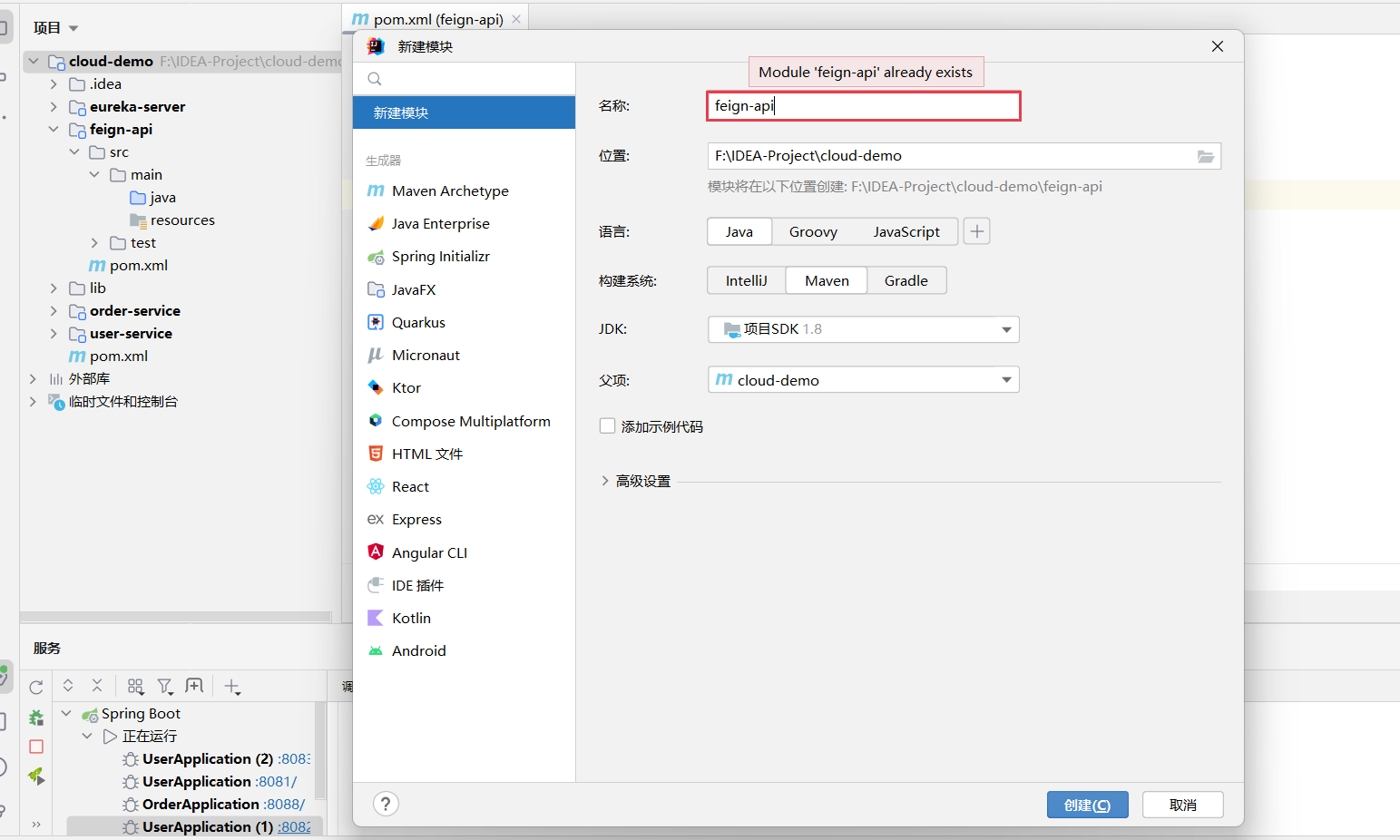The image size is (1400, 840).
Task: Collapse feign-api folder in project tree
Action: point(54,129)
